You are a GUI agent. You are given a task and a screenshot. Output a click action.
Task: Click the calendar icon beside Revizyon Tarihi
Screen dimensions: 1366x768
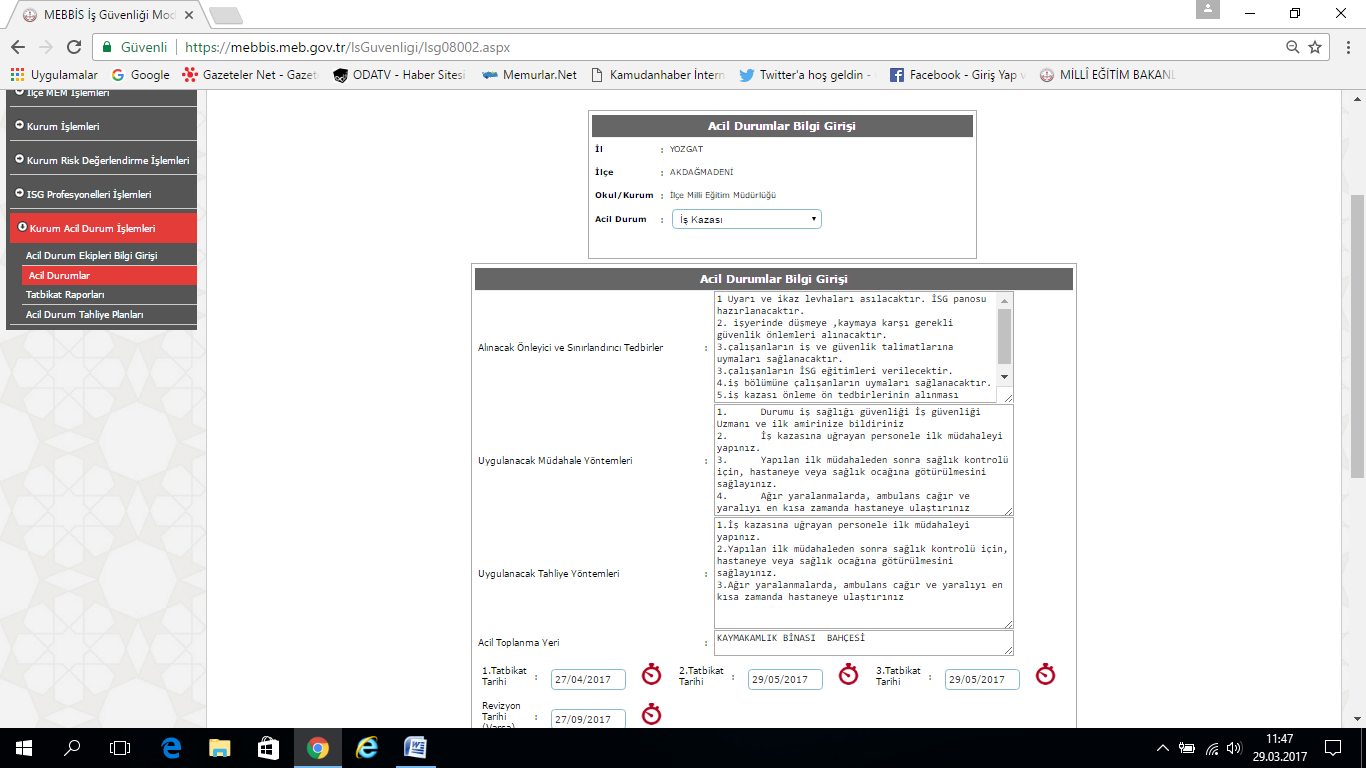pos(652,714)
